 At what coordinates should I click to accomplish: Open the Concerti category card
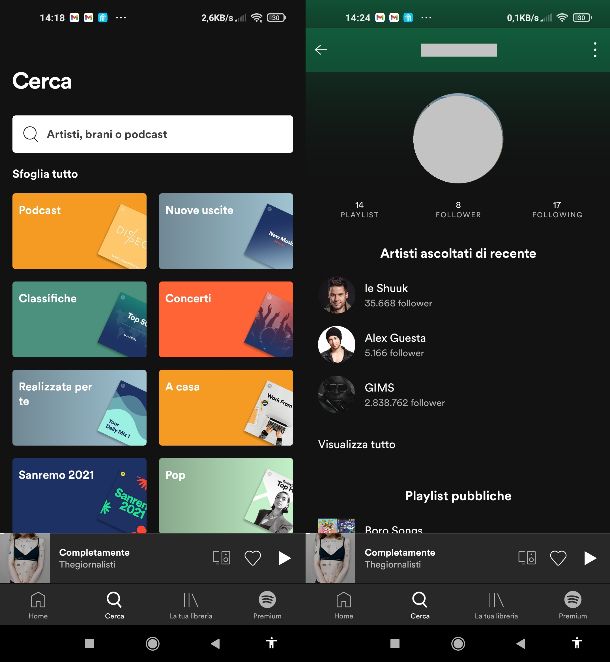point(226,319)
